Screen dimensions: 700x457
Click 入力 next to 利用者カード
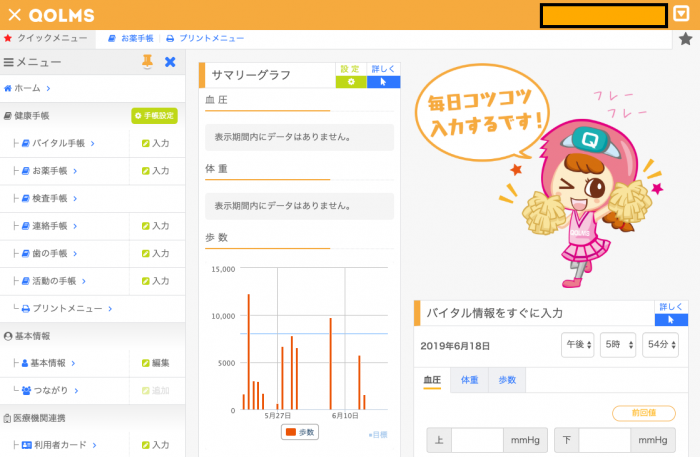[155, 445]
